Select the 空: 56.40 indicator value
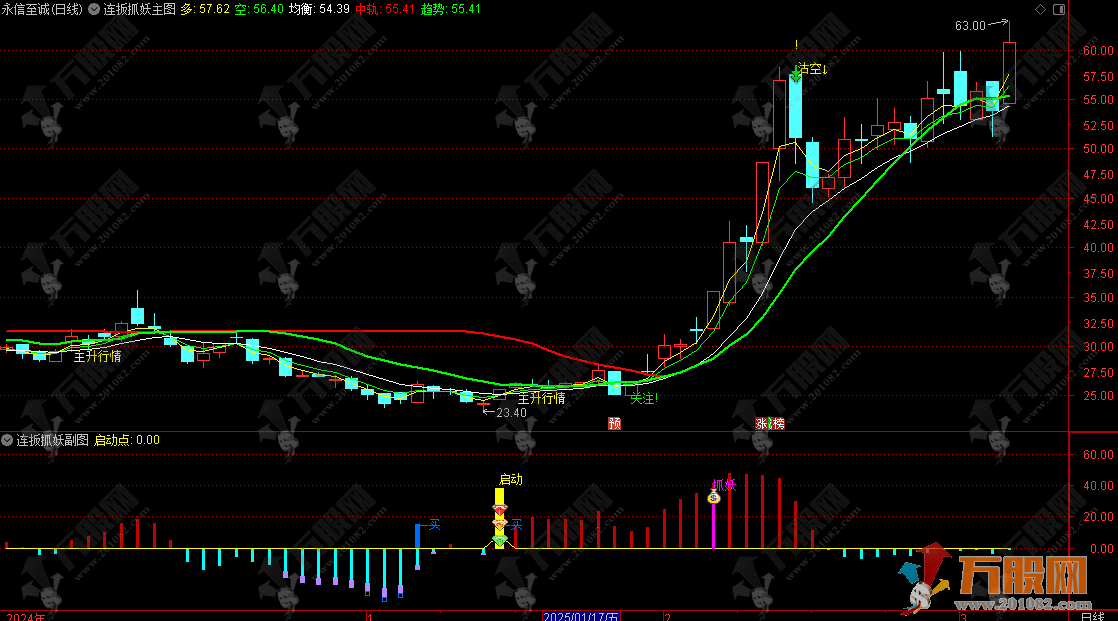 pos(259,9)
